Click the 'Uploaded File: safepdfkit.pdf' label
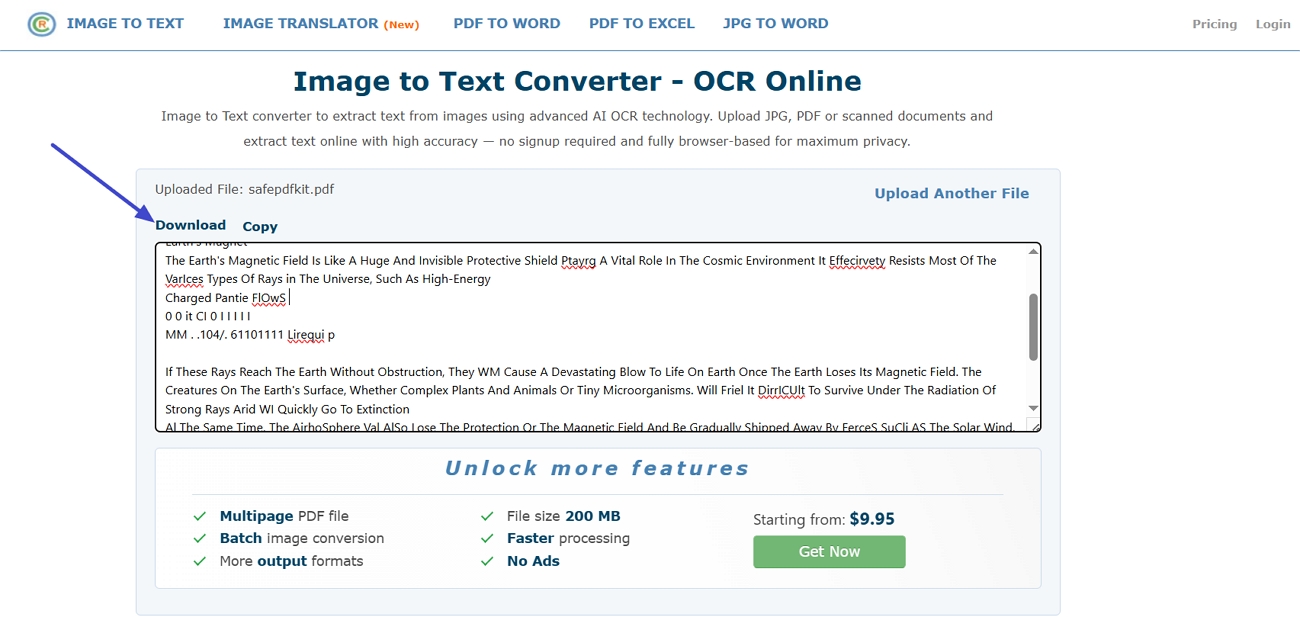 click(244, 189)
